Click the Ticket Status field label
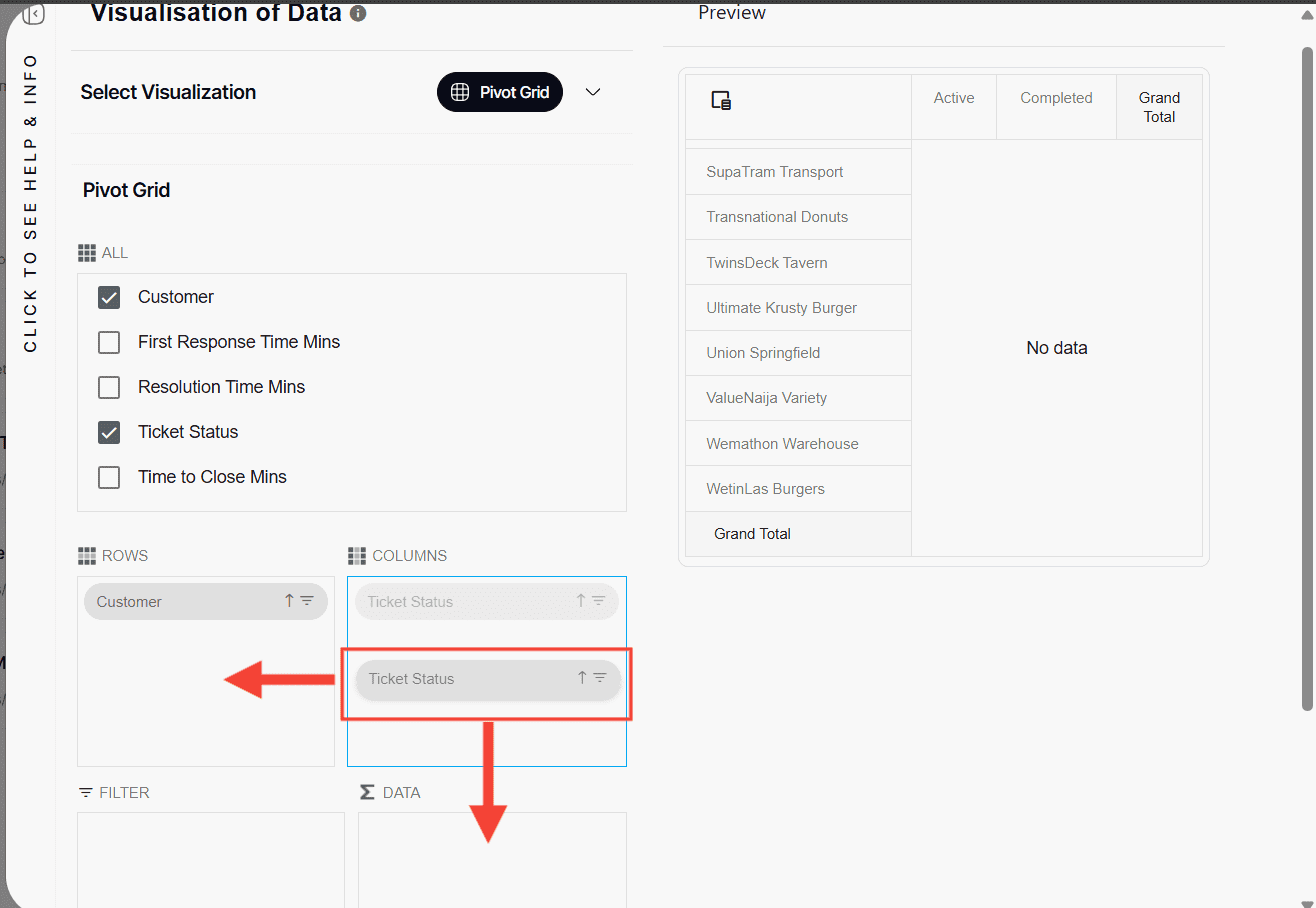The width and height of the screenshot is (1316, 908). pos(188,432)
